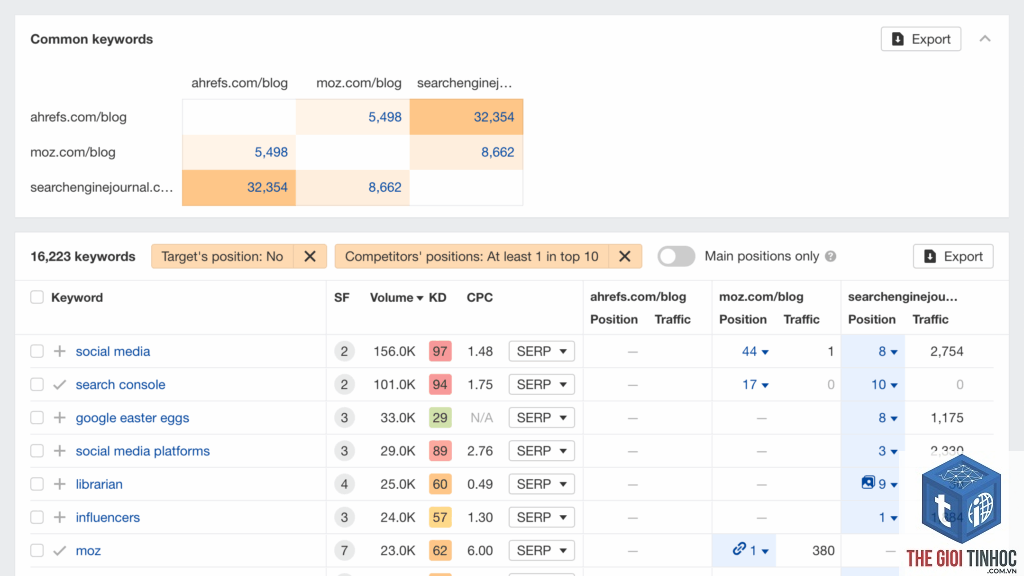Viewport: 1024px width, 576px height.
Task: Click the KD 29 badge for google easter eggs
Action: click(440, 418)
